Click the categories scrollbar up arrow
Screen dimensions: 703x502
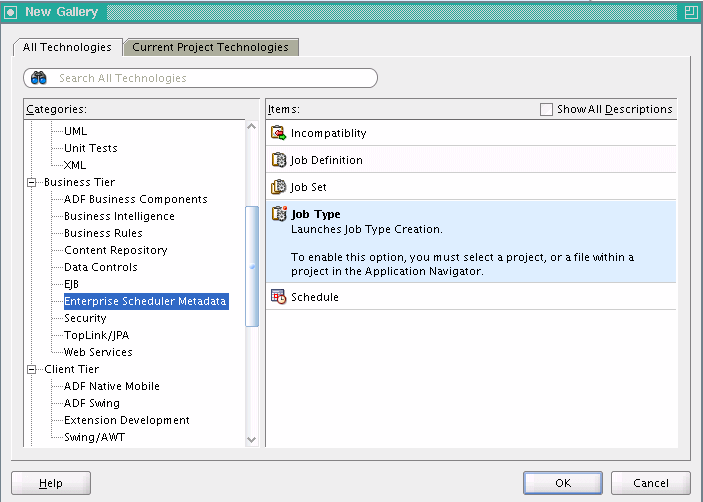click(x=252, y=126)
